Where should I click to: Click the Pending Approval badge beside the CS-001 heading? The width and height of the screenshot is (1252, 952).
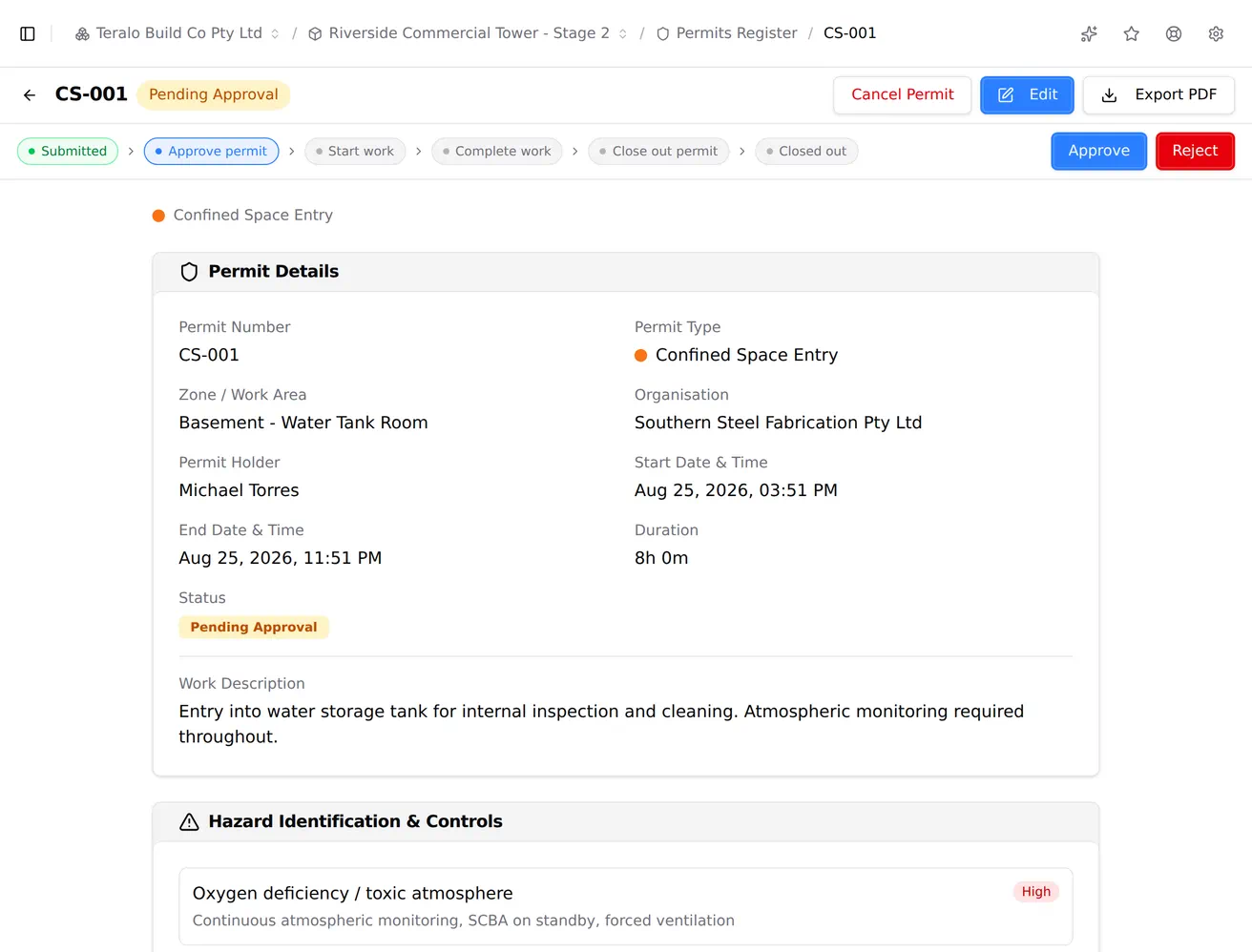coord(214,94)
